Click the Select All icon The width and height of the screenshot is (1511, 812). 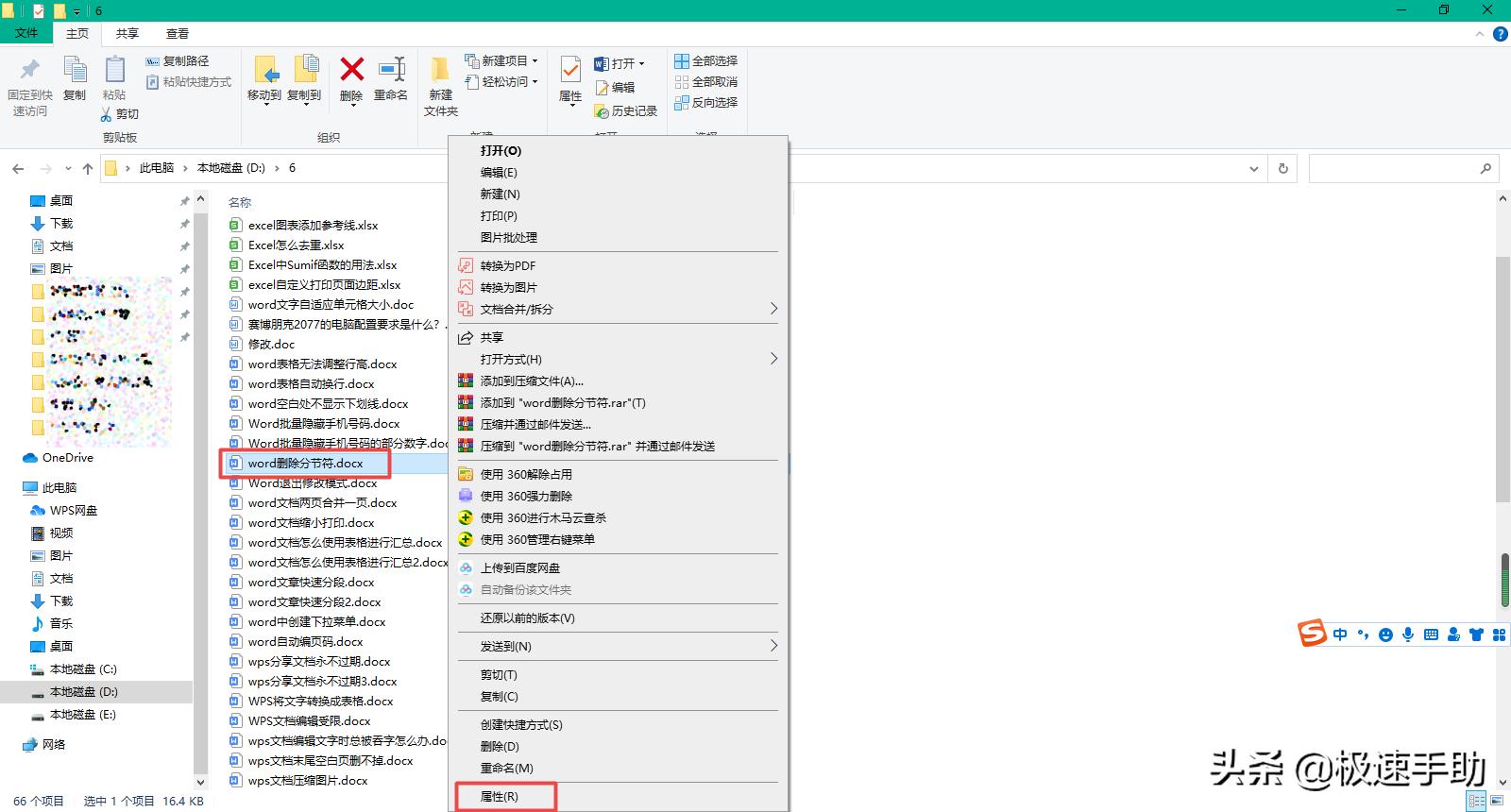(x=681, y=60)
